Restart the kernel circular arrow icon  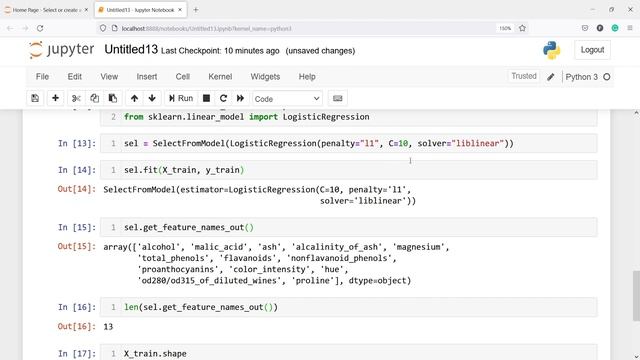pyautogui.click(x=223, y=98)
